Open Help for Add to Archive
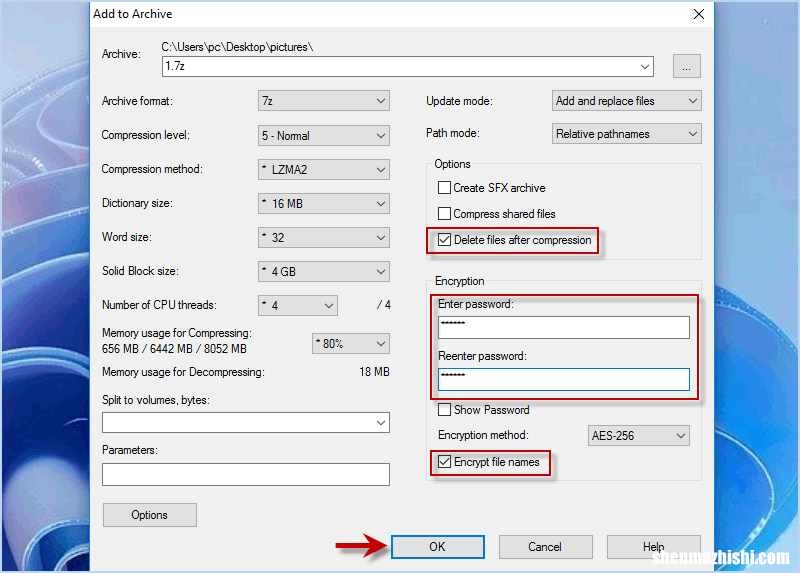800x573 pixels. point(653,547)
